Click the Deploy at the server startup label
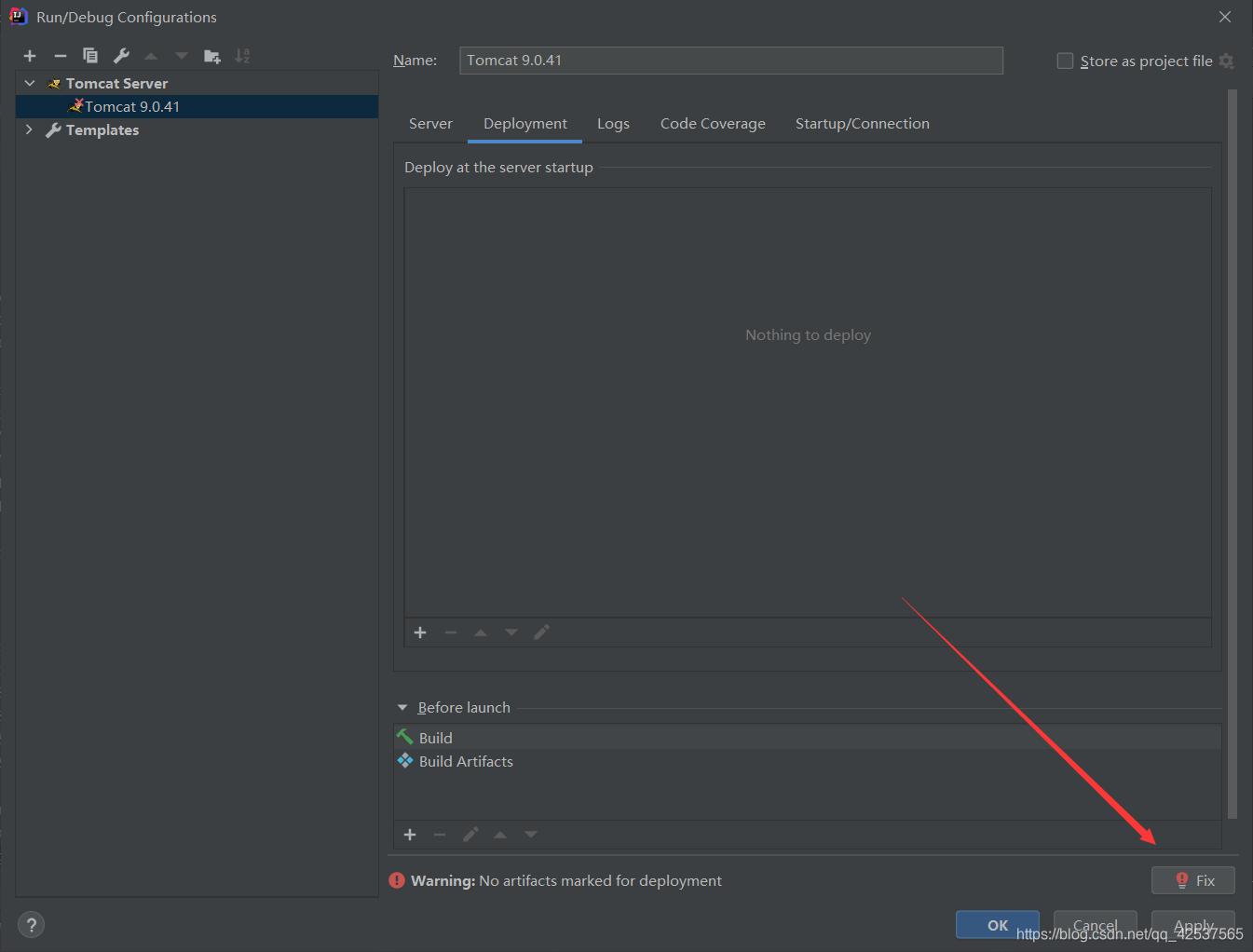 point(498,168)
